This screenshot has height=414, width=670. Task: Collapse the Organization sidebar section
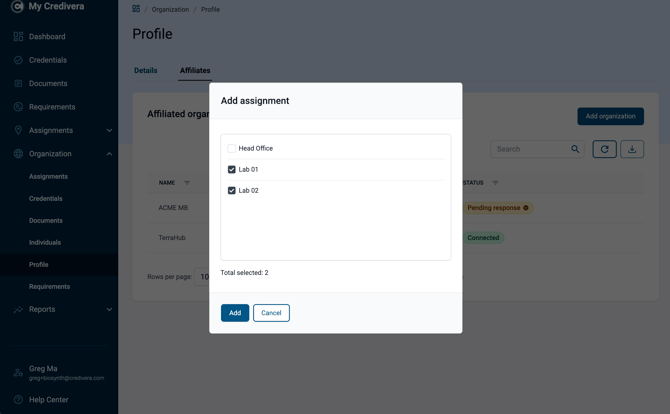pos(109,154)
